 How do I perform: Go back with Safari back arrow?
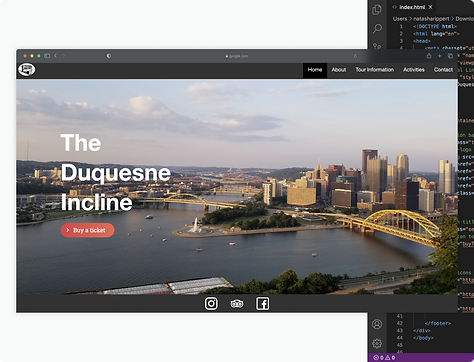56,56
